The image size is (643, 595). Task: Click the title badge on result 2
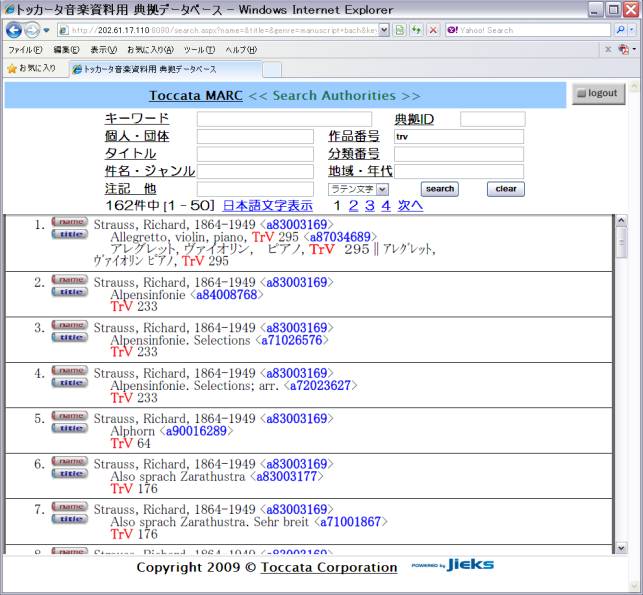[x=70, y=292]
